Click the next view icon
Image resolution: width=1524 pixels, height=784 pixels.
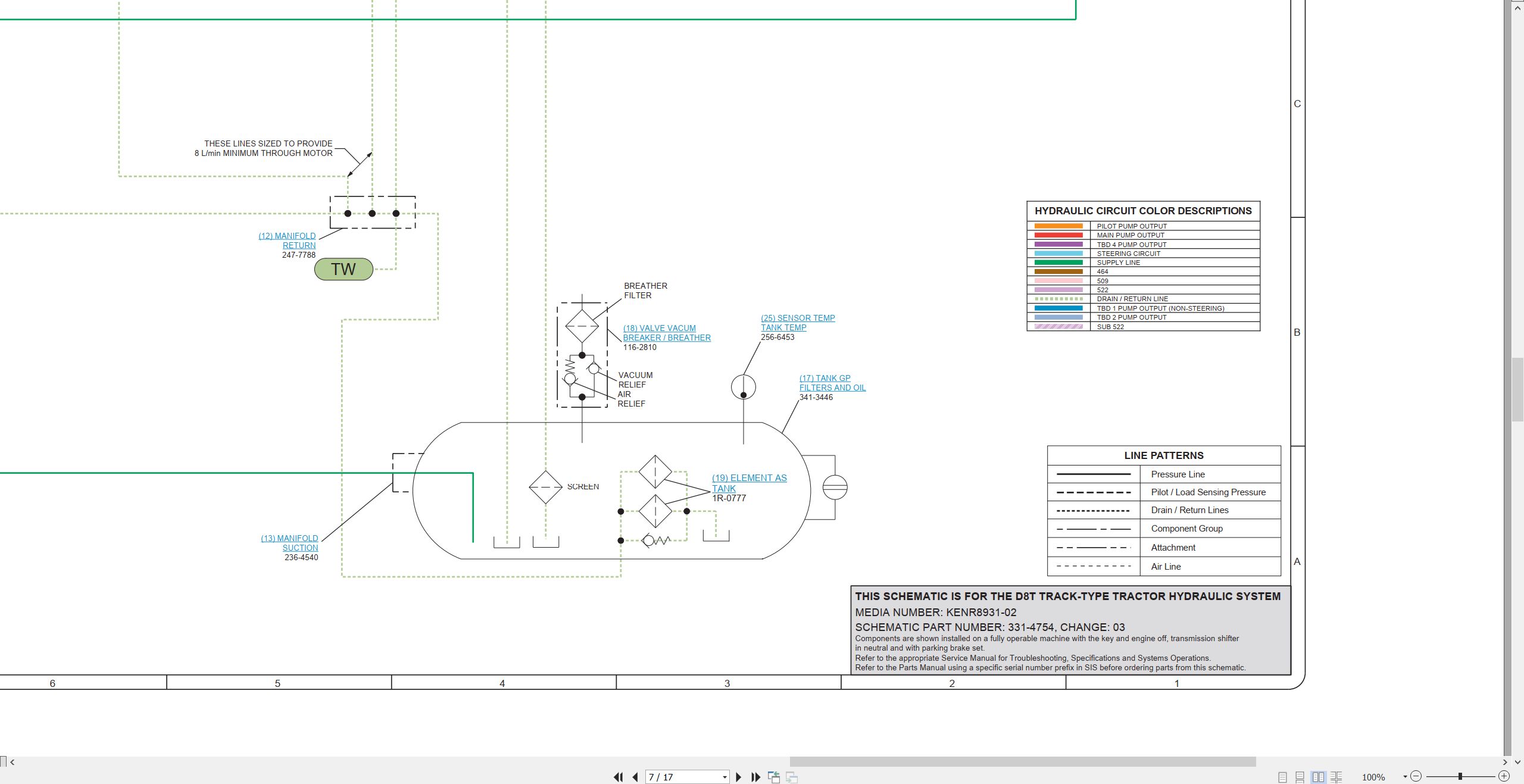pyautogui.click(x=792, y=777)
